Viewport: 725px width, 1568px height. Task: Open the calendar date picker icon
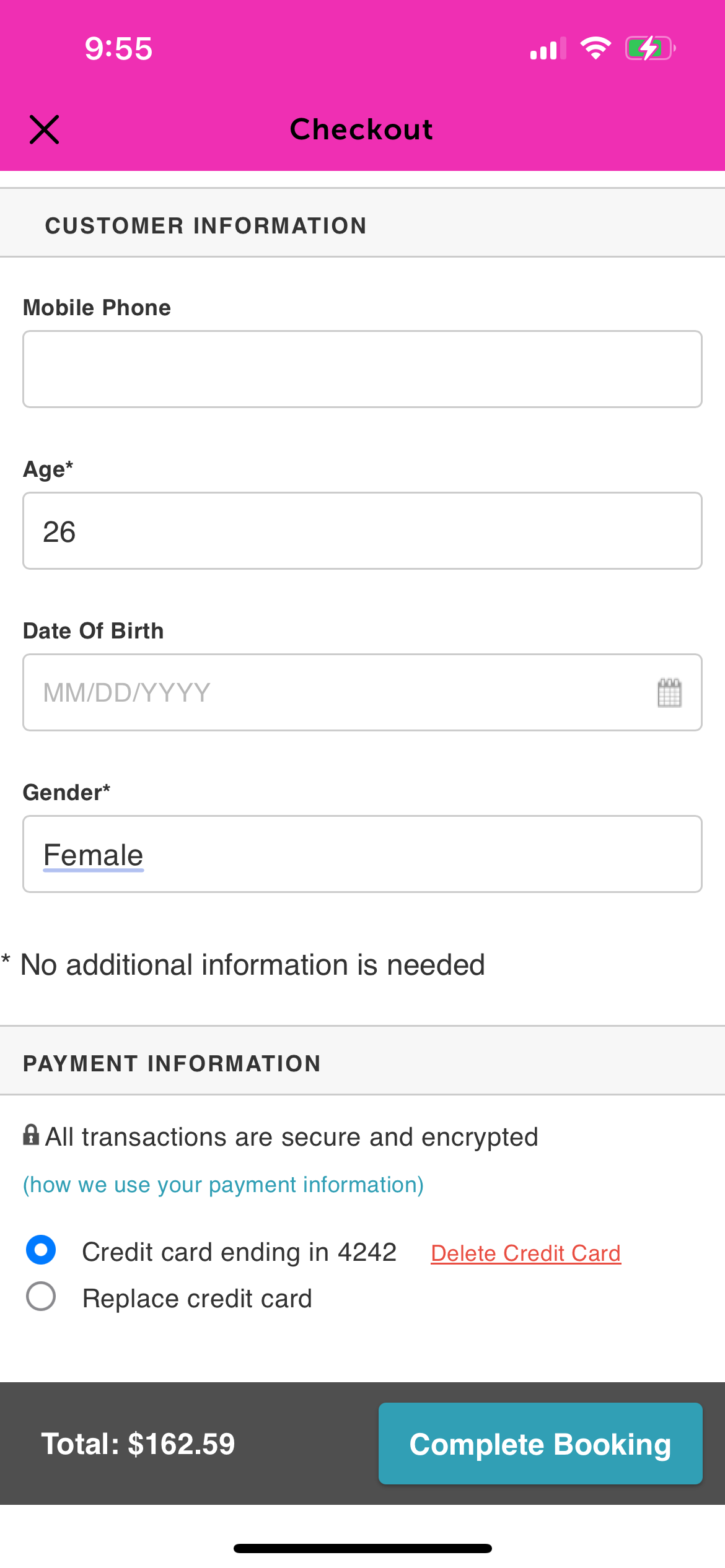pyautogui.click(x=669, y=692)
